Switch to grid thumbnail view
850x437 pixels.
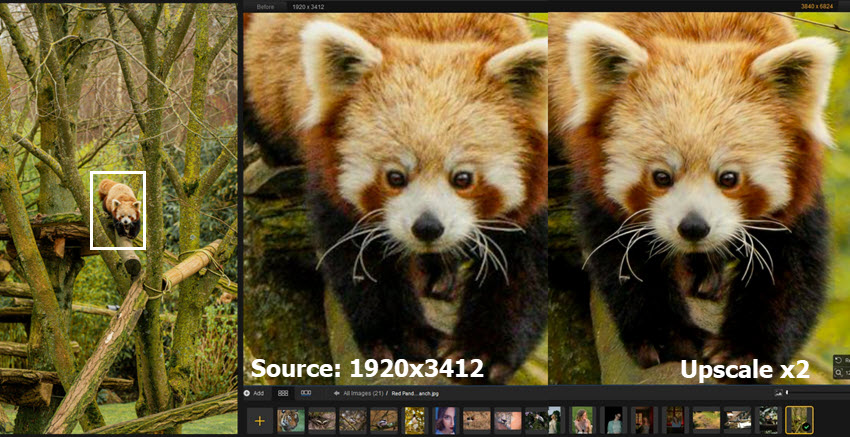click(283, 394)
